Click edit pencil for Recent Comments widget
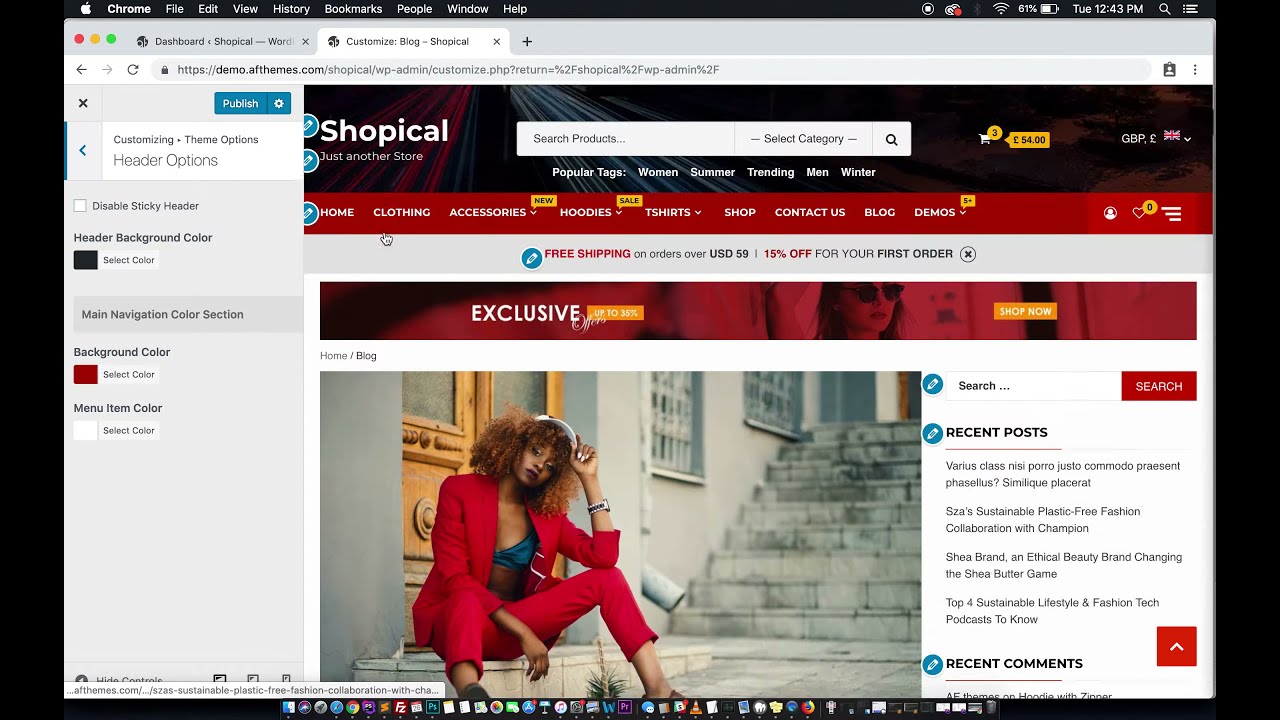Viewport: 1280px width, 720px height. pyautogui.click(x=933, y=664)
